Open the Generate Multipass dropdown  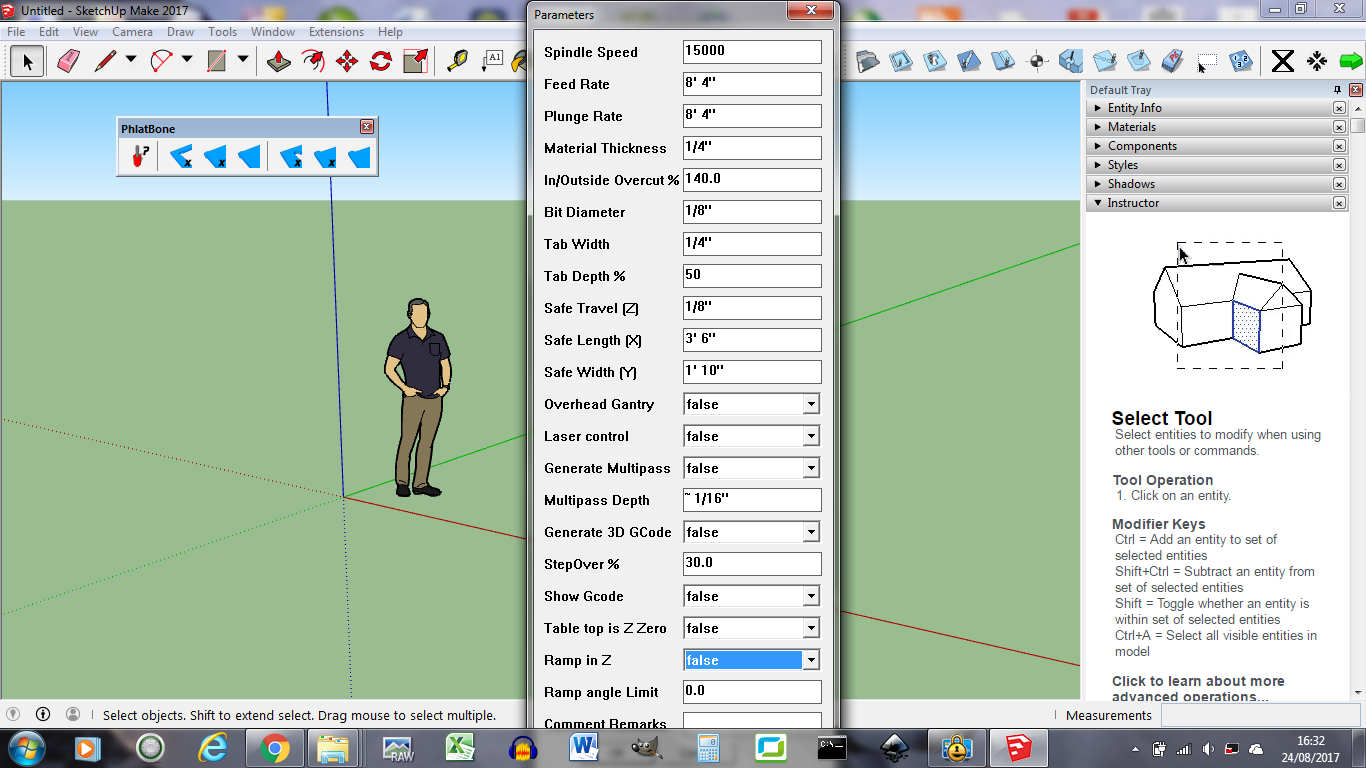point(811,468)
